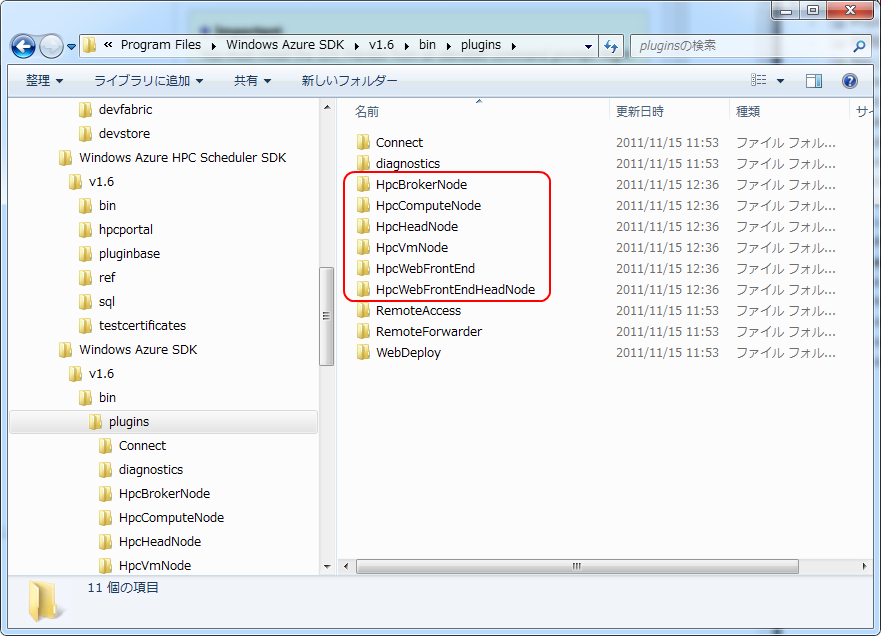Expand breadcrumb arrow after Windows Azure SDK
Viewport: 881px width, 636px height.
(x=357, y=46)
